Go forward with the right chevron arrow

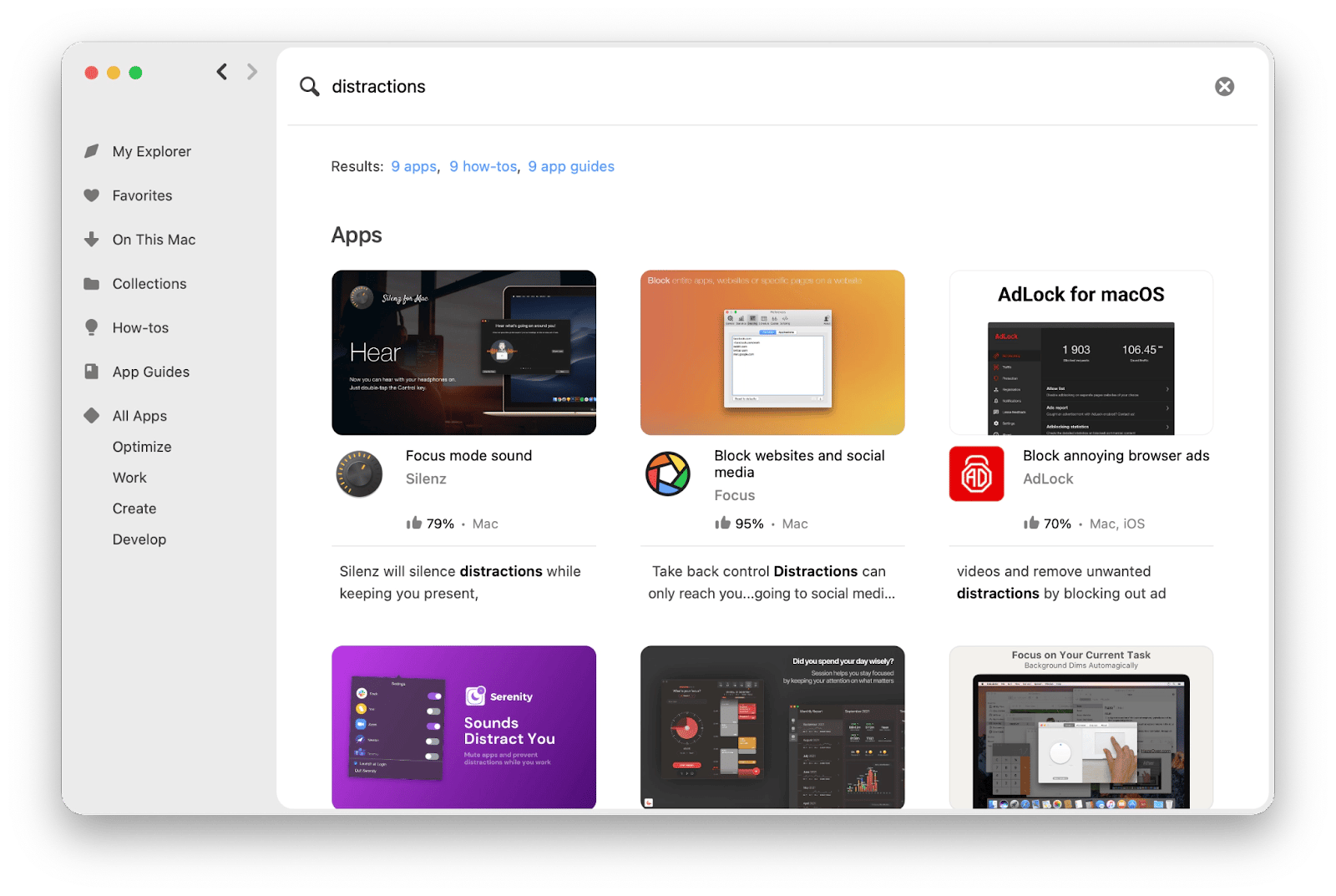point(252,72)
